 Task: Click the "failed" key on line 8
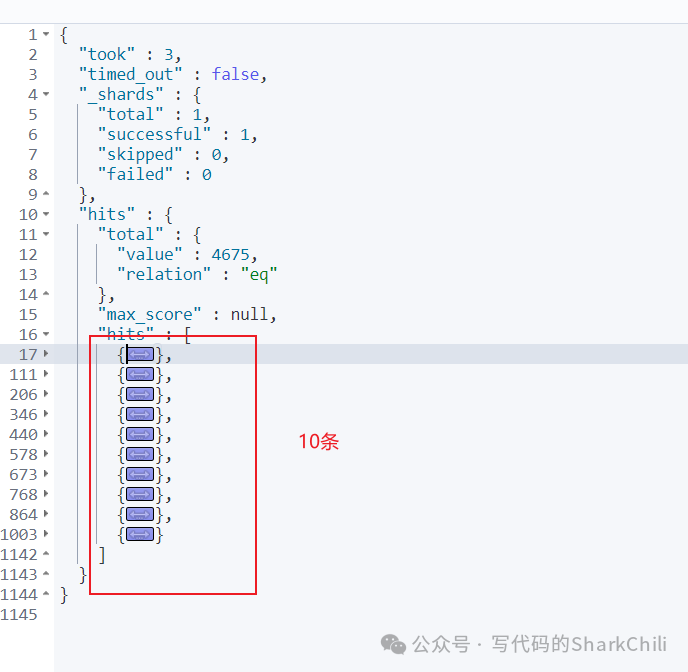click(x=135, y=174)
